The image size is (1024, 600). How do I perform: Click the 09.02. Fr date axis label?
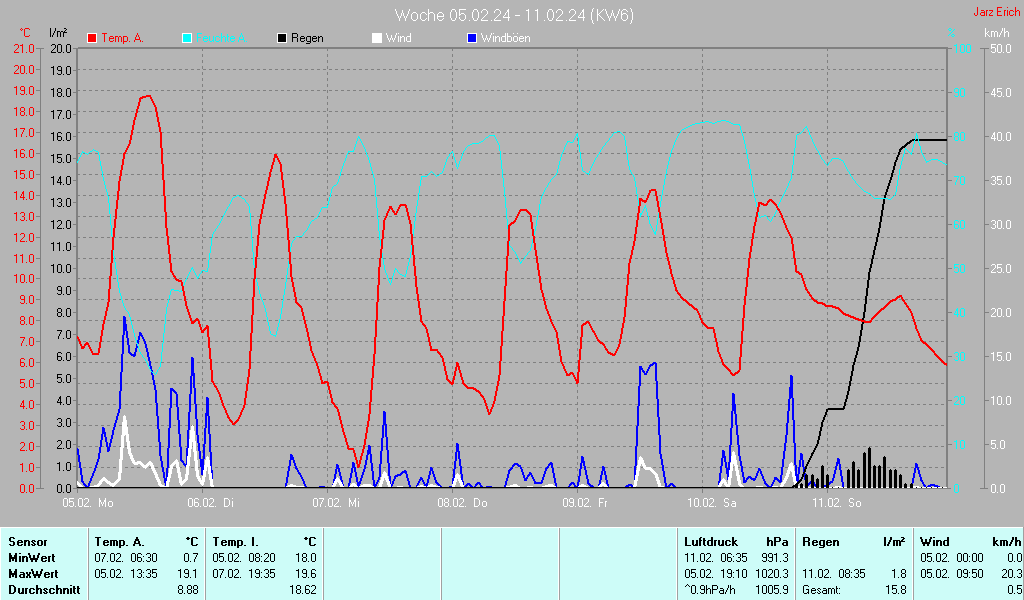(x=585, y=503)
